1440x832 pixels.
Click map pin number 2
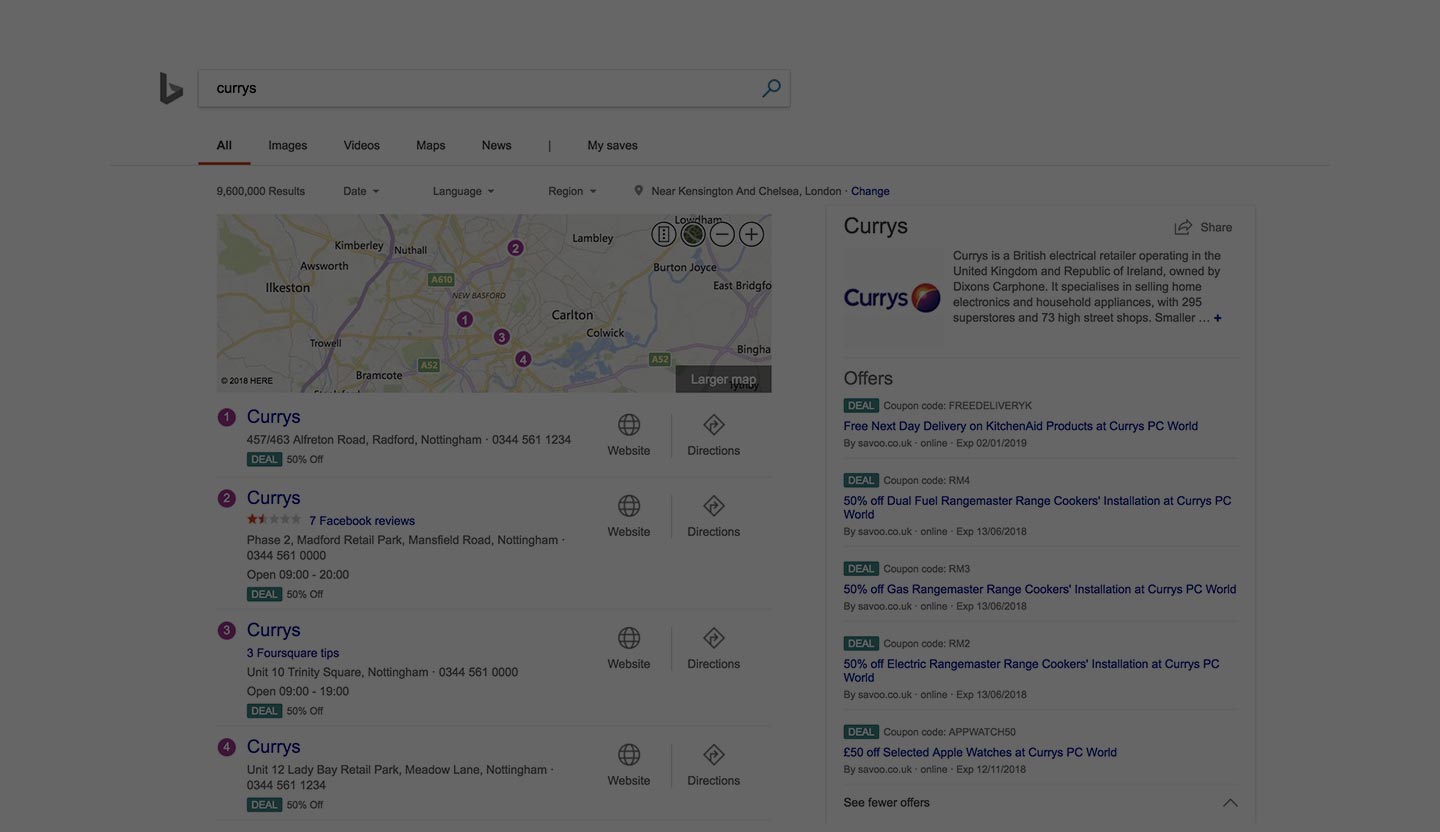click(515, 248)
